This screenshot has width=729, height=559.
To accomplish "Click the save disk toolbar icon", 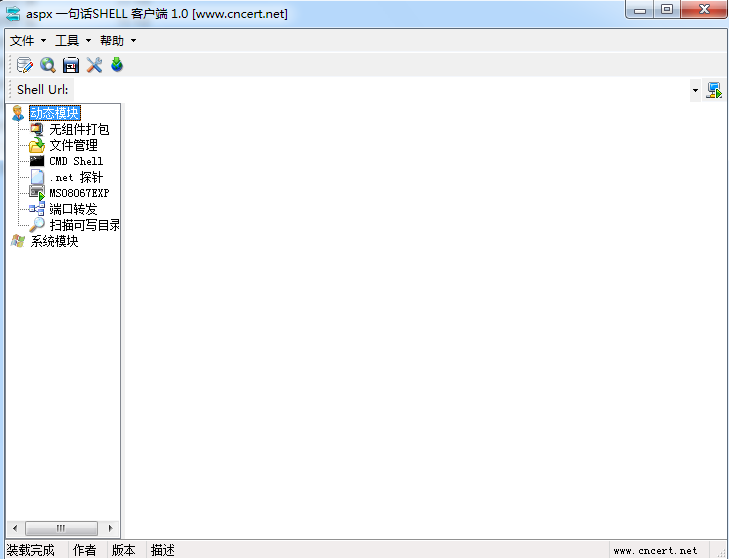I will (71, 65).
